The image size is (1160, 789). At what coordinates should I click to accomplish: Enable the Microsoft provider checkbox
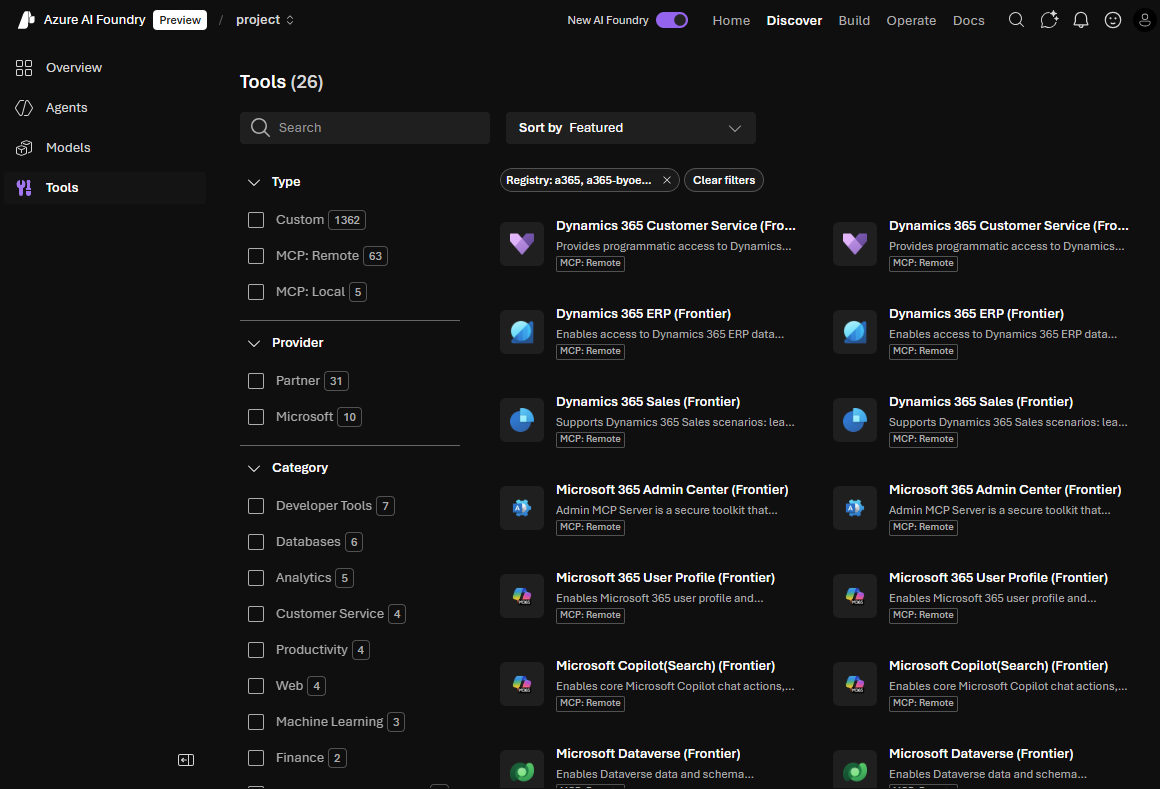point(256,416)
